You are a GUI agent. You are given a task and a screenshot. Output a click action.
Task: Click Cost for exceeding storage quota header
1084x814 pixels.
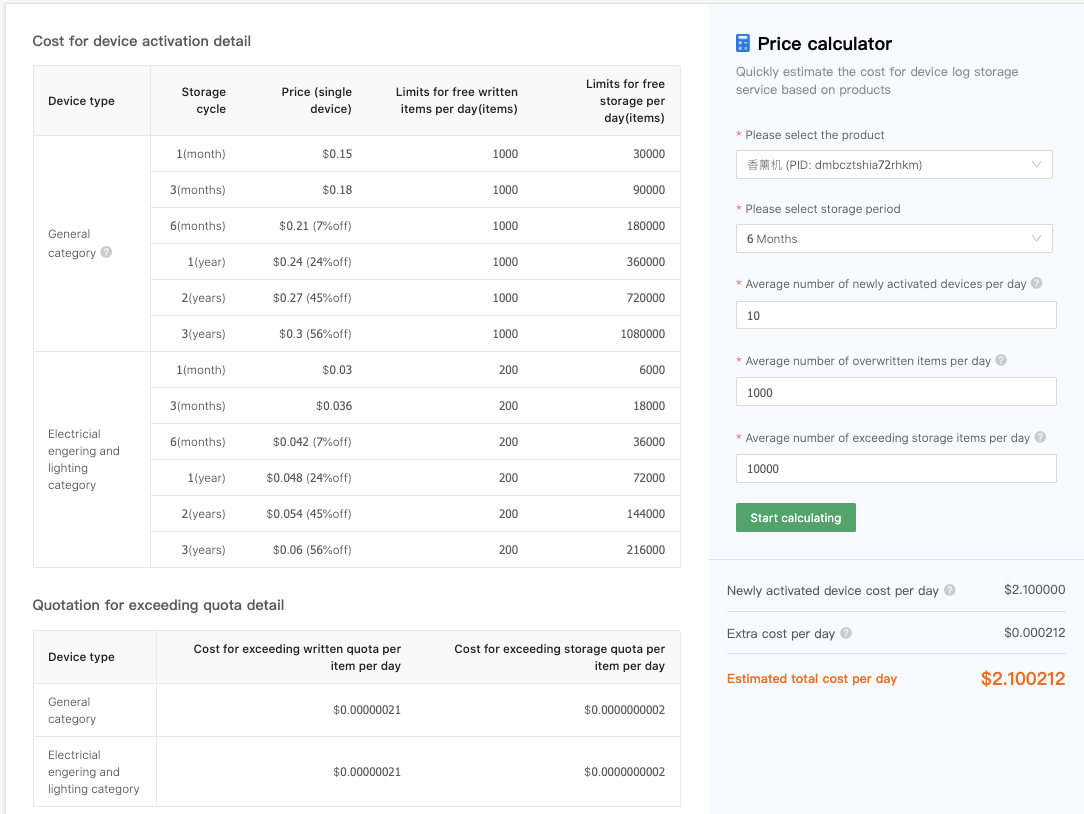(559, 657)
